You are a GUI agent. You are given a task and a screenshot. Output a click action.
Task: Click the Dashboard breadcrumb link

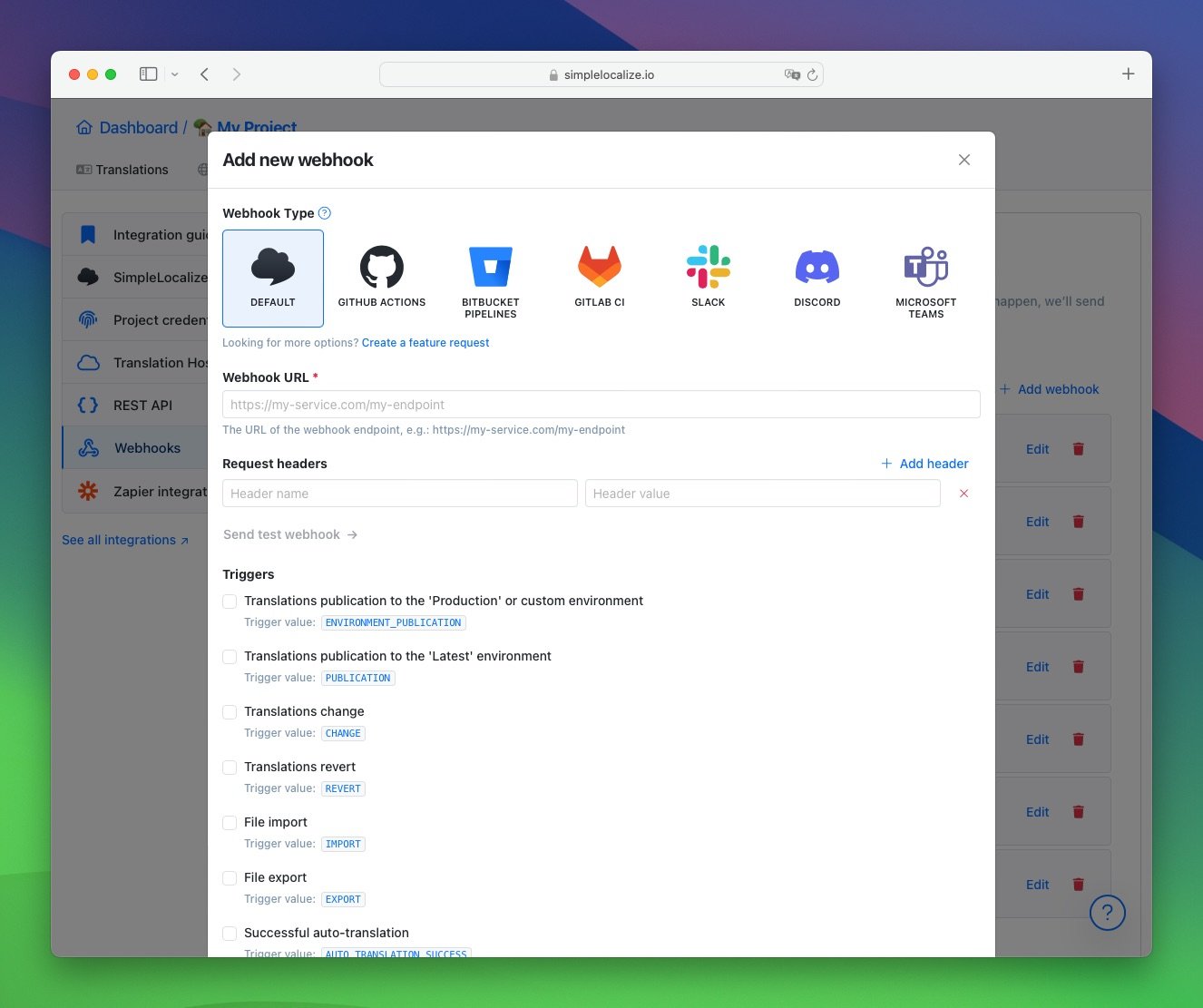click(x=139, y=128)
